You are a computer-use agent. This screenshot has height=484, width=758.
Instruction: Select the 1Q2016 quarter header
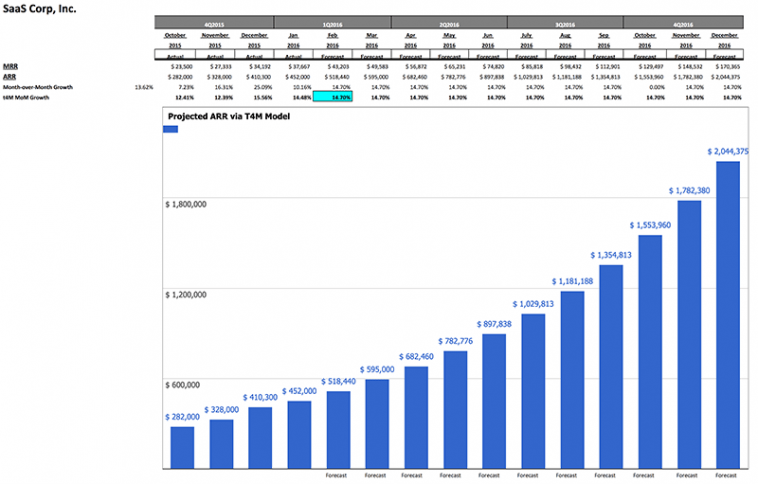331,20
